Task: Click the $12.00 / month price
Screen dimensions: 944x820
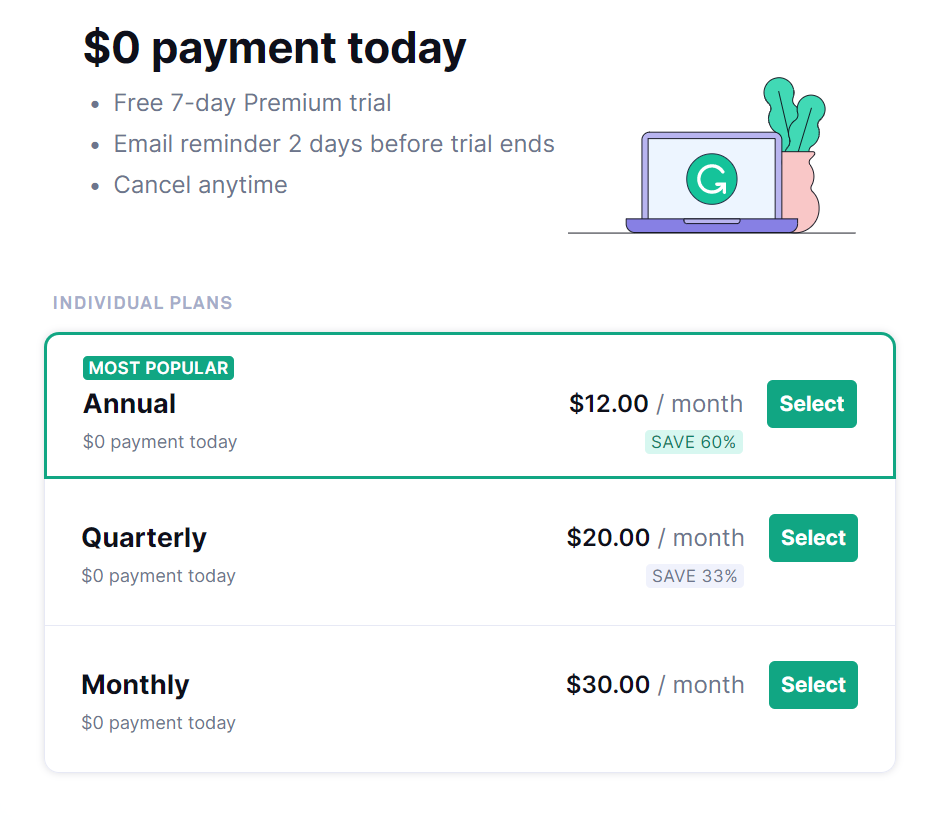Action: point(656,404)
